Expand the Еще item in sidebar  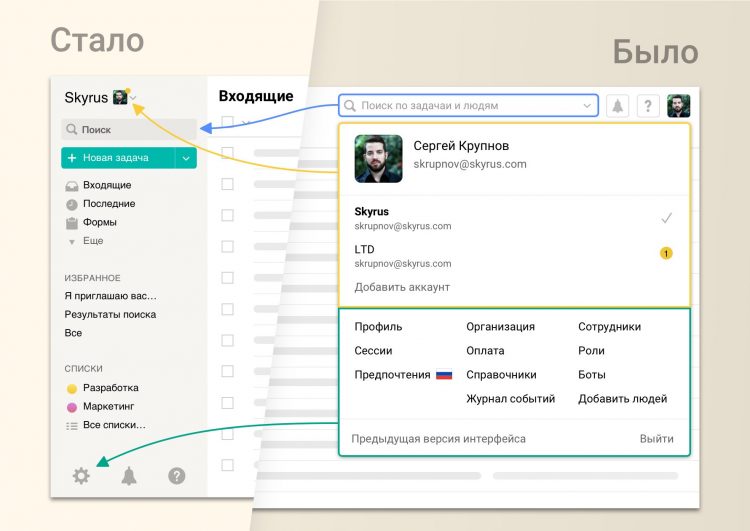93,241
